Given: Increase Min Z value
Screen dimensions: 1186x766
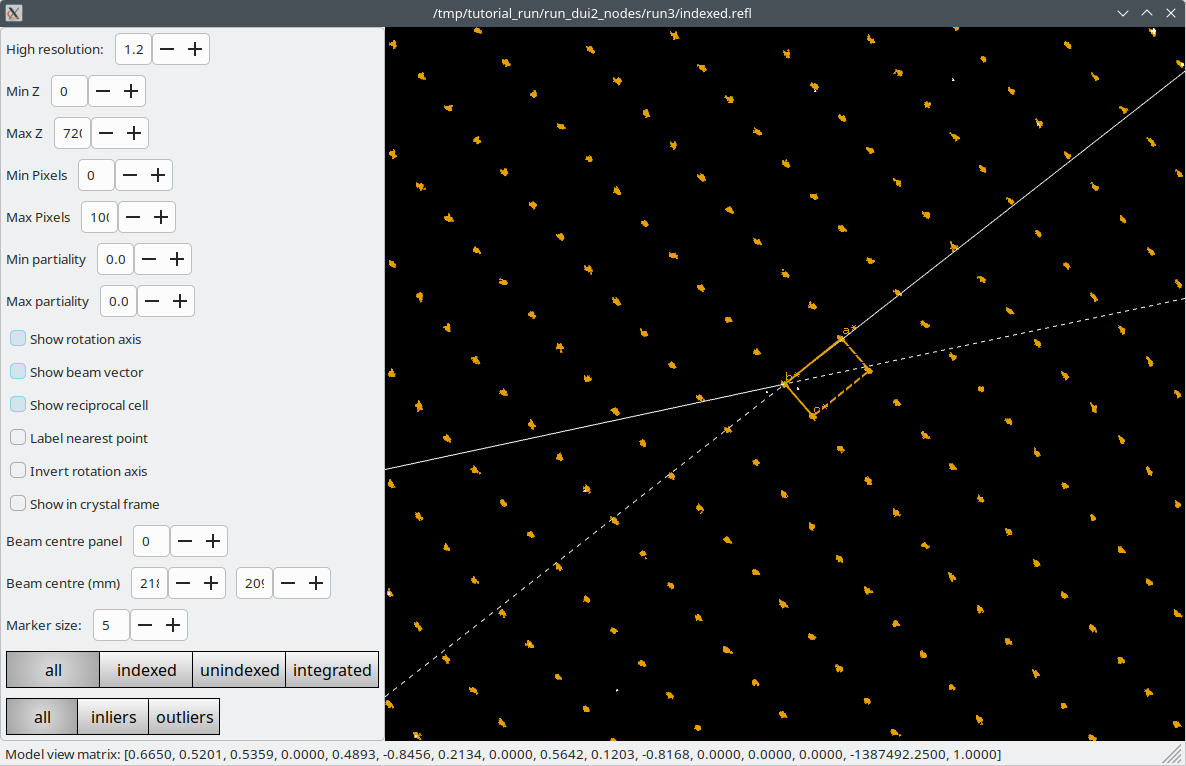Looking at the screenshot, I should click(131, 91).
